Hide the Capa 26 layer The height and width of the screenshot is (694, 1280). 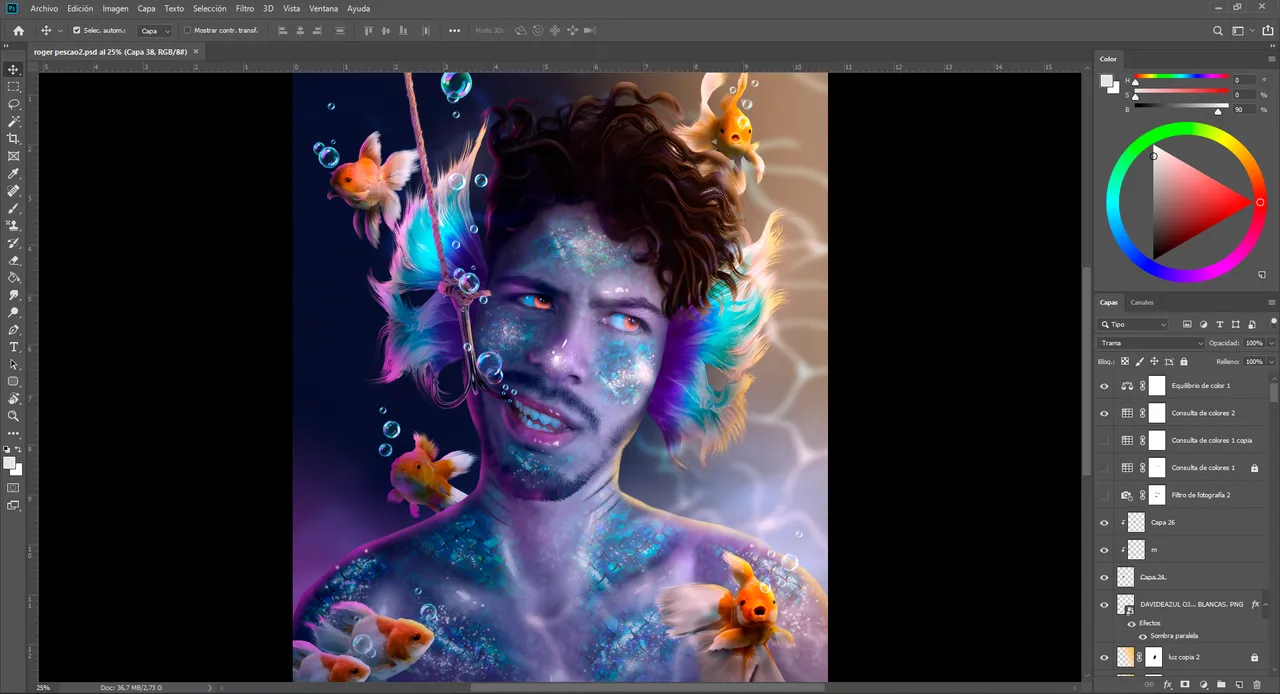pyautogui.click(x=1104, y=522)
